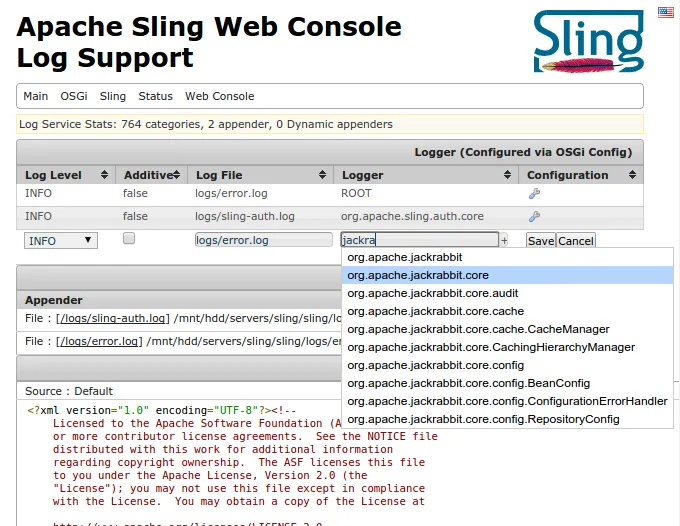Open the Status menu
680x526 pixels.
point(155,96)
